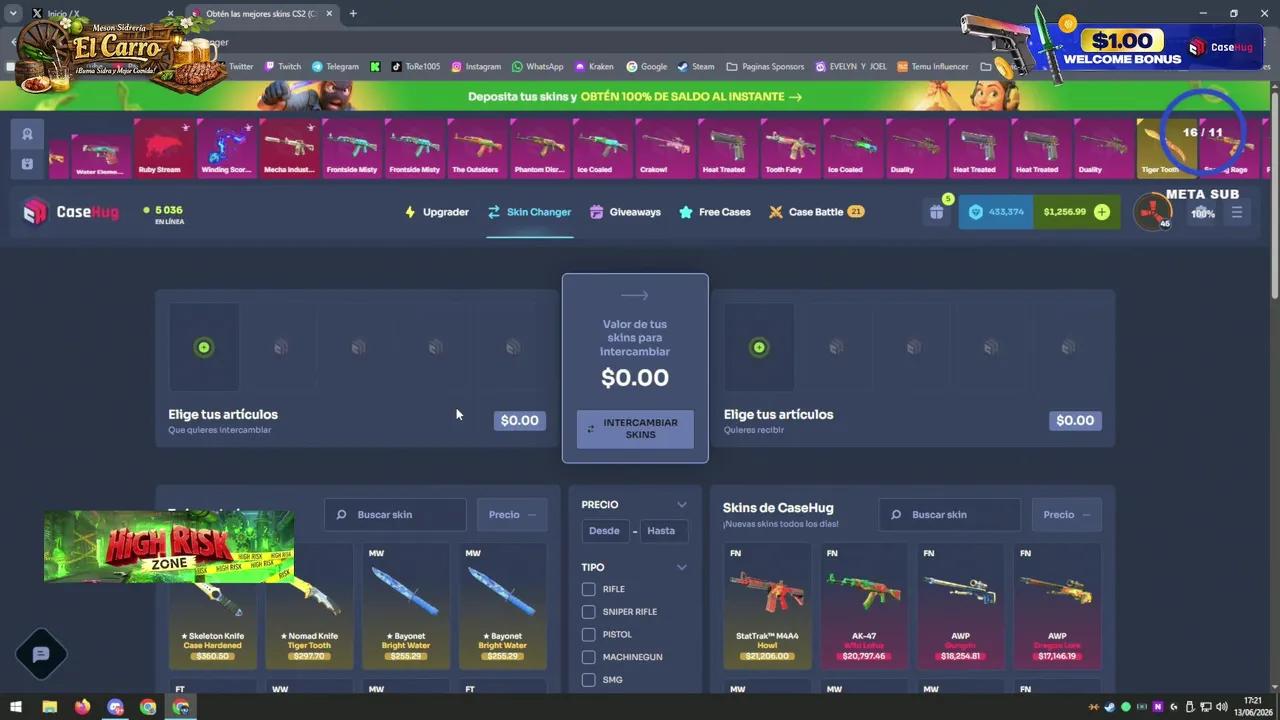Screen dimensions: 1280x720
Task: Click the deposit skins promo banner
Action: (x=635, y=97)
